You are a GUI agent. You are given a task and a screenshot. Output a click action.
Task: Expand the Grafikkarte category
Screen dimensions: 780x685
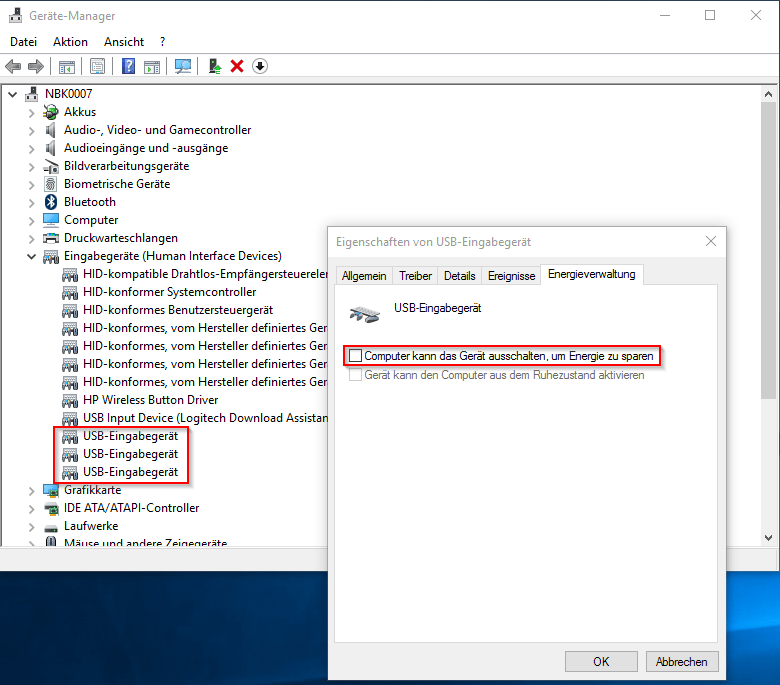tap(32, 491)
